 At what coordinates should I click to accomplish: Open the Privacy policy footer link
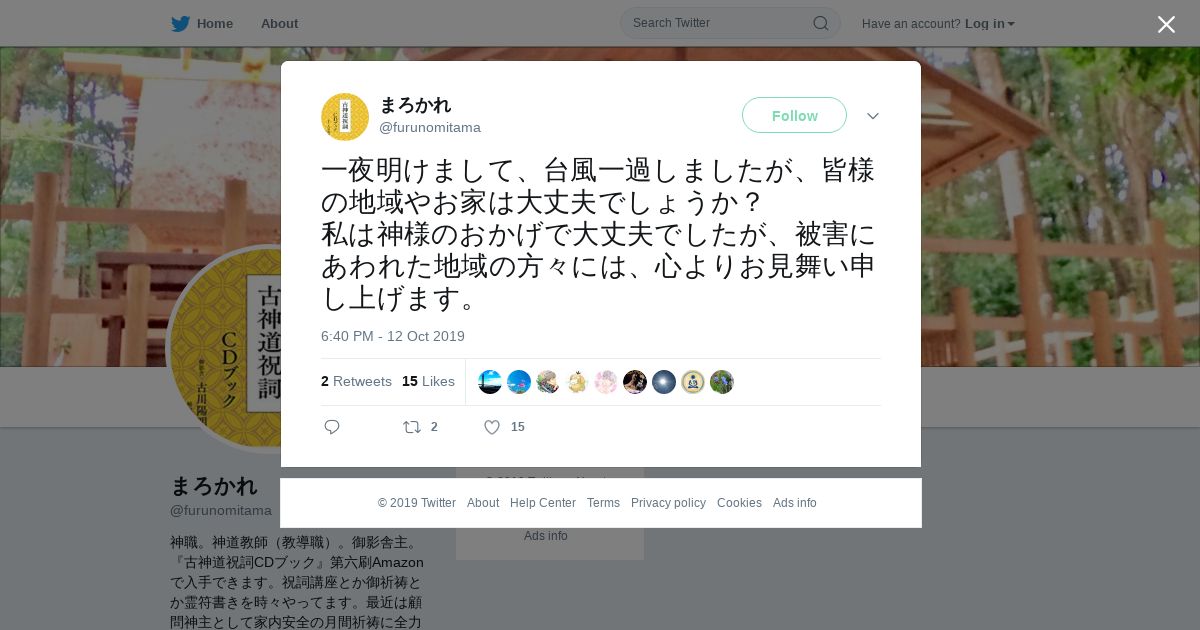(668, 503)
